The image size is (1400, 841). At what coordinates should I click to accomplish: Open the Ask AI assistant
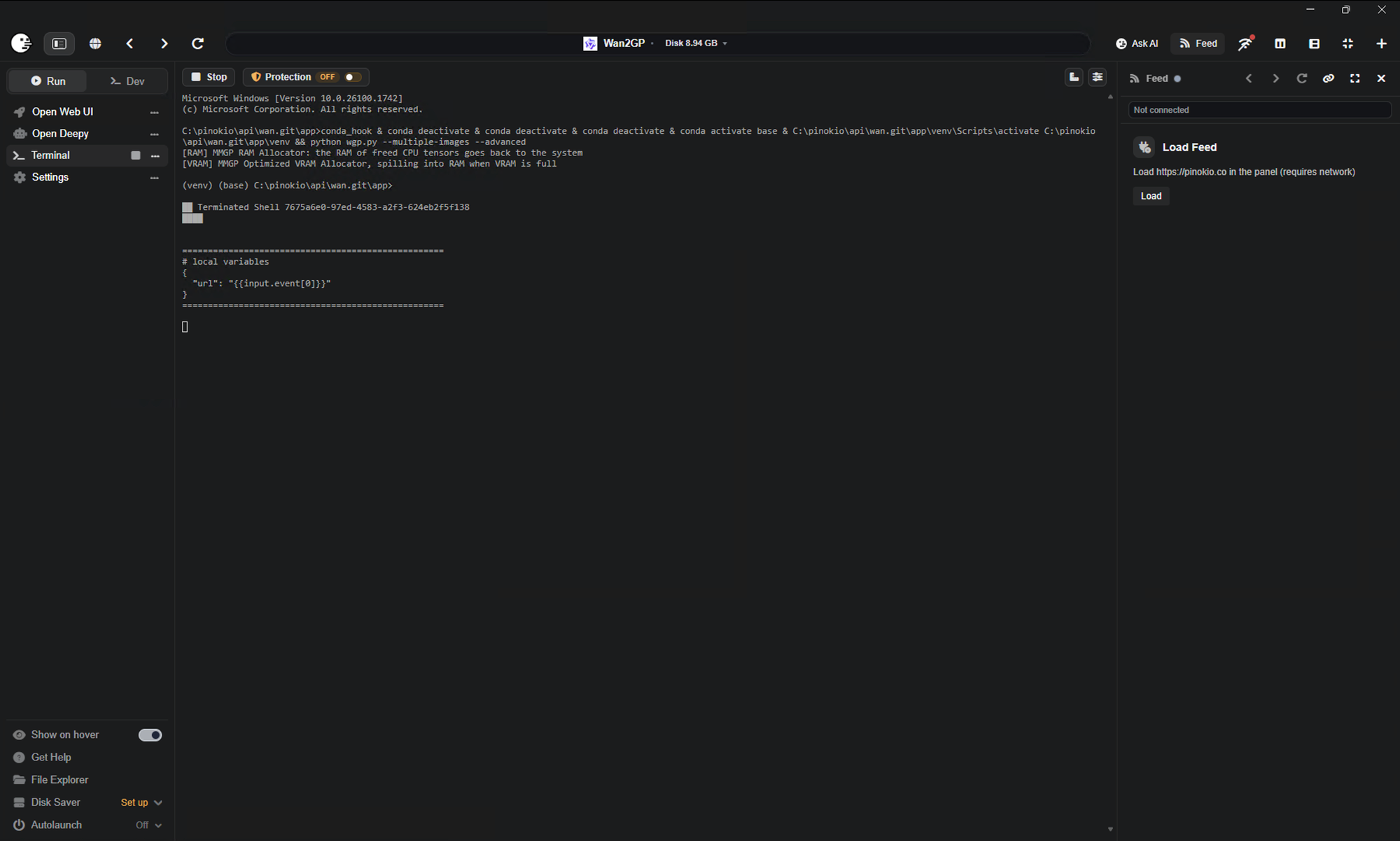(1137, 43)
